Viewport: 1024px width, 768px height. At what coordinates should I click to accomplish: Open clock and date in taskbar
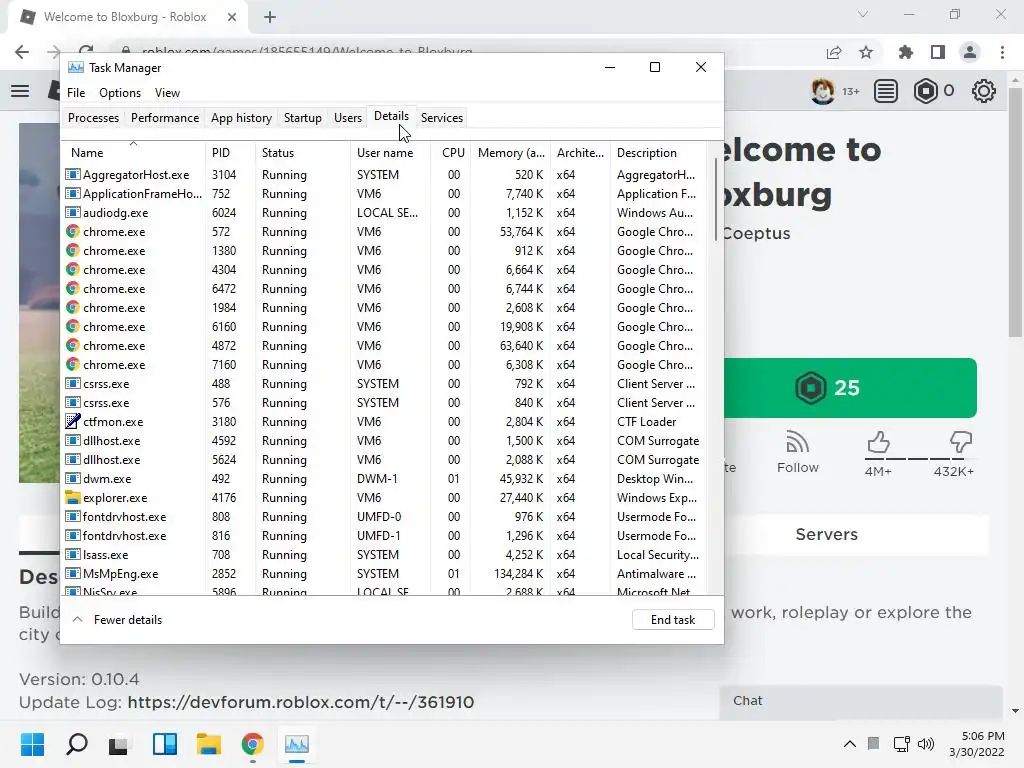pos(976,744)
